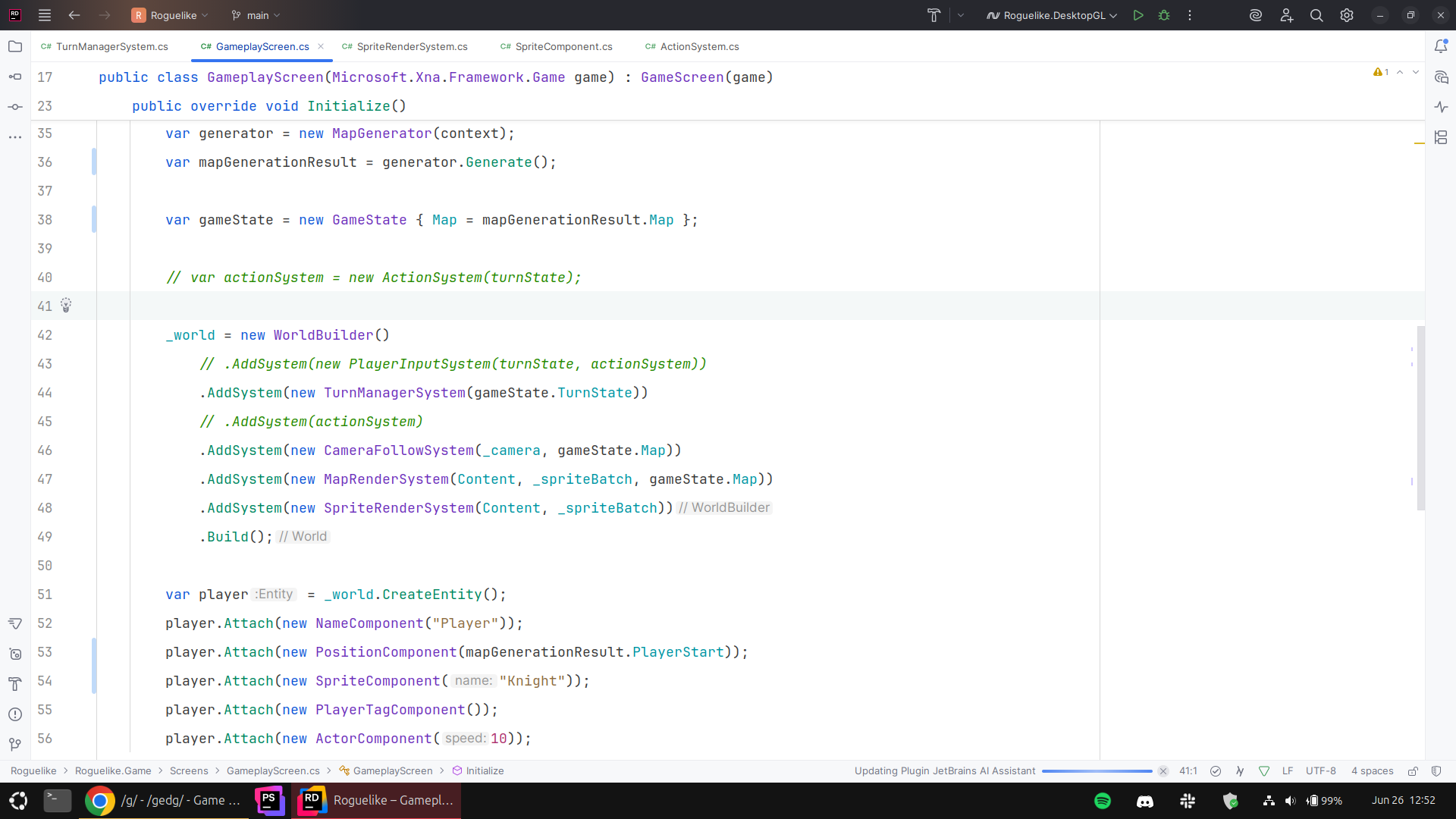The height and width of the screenshot is (819, 1456).
Task: Jump to previous highlighted problem chevron
Action: tap(1400, 72)
